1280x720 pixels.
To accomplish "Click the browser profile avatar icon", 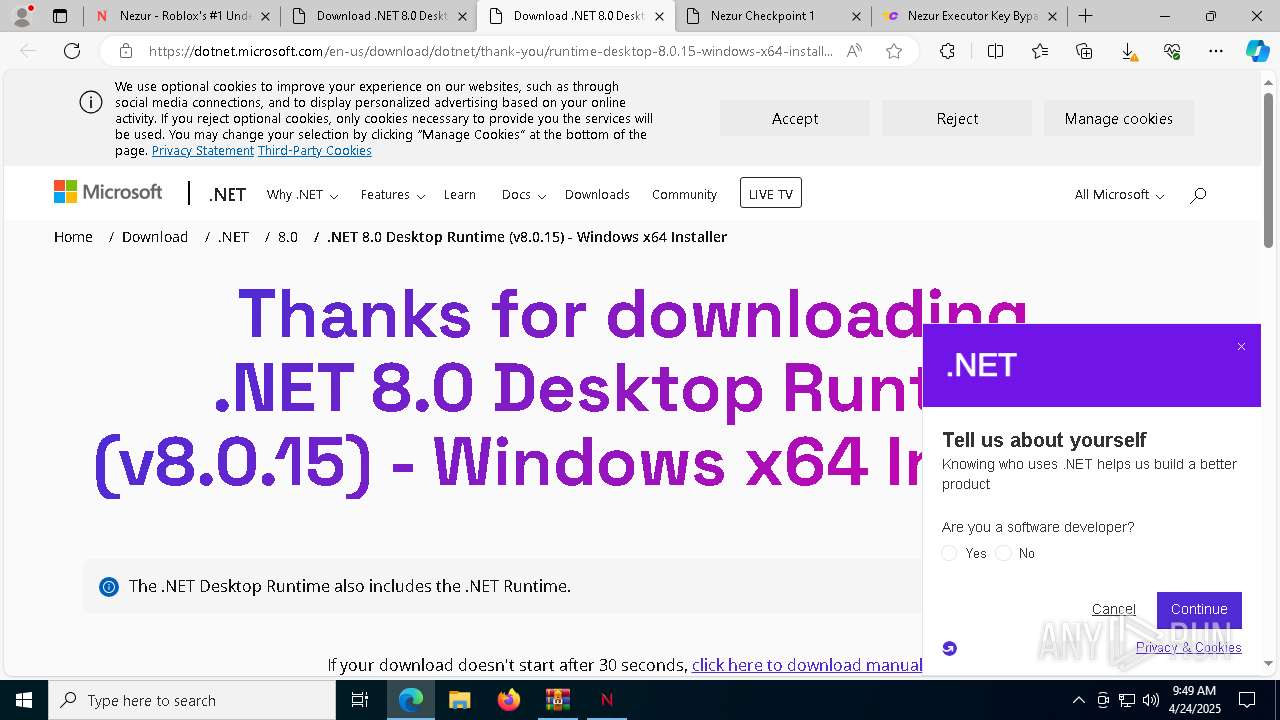I will coord(21,15).
